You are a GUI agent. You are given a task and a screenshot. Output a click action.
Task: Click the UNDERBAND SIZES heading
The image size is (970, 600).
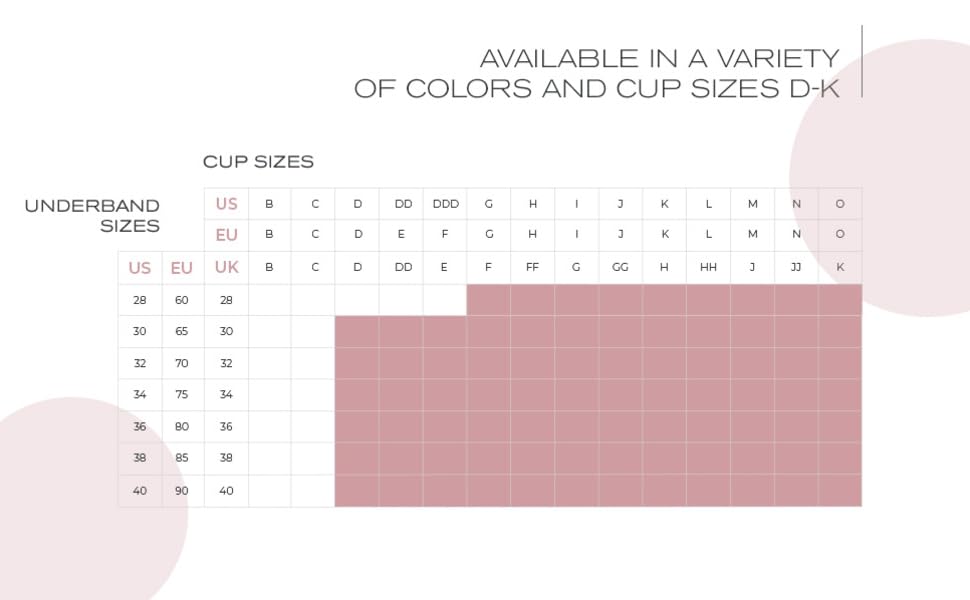92,215
